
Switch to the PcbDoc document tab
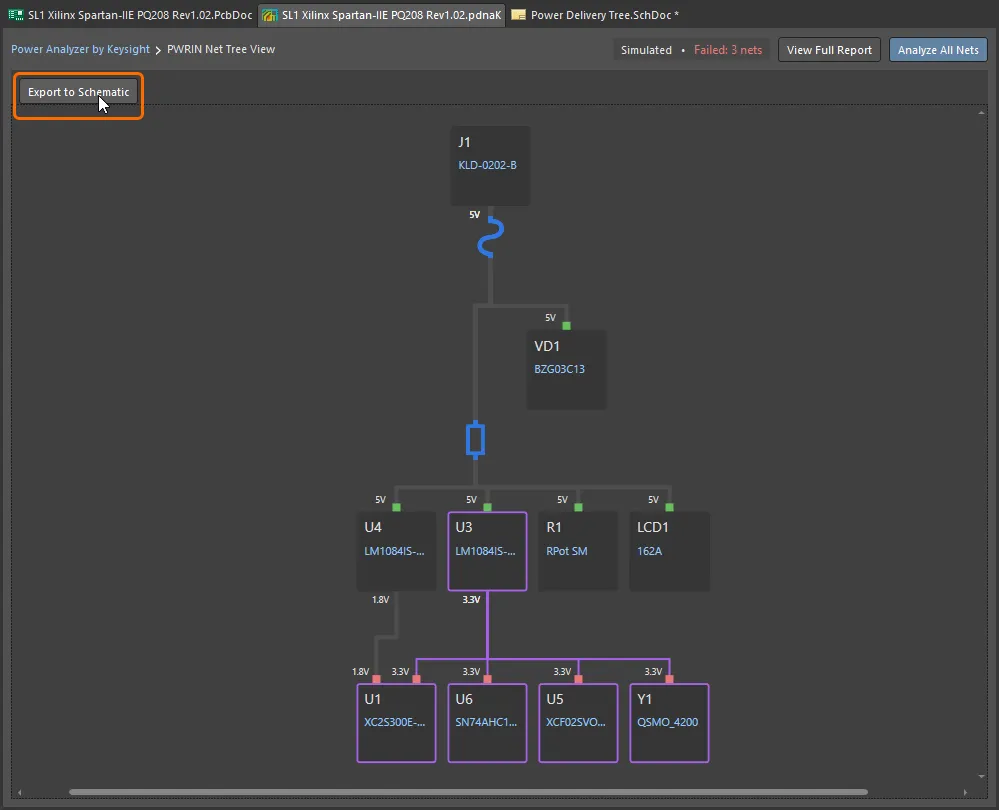click(x=130, y=15)
